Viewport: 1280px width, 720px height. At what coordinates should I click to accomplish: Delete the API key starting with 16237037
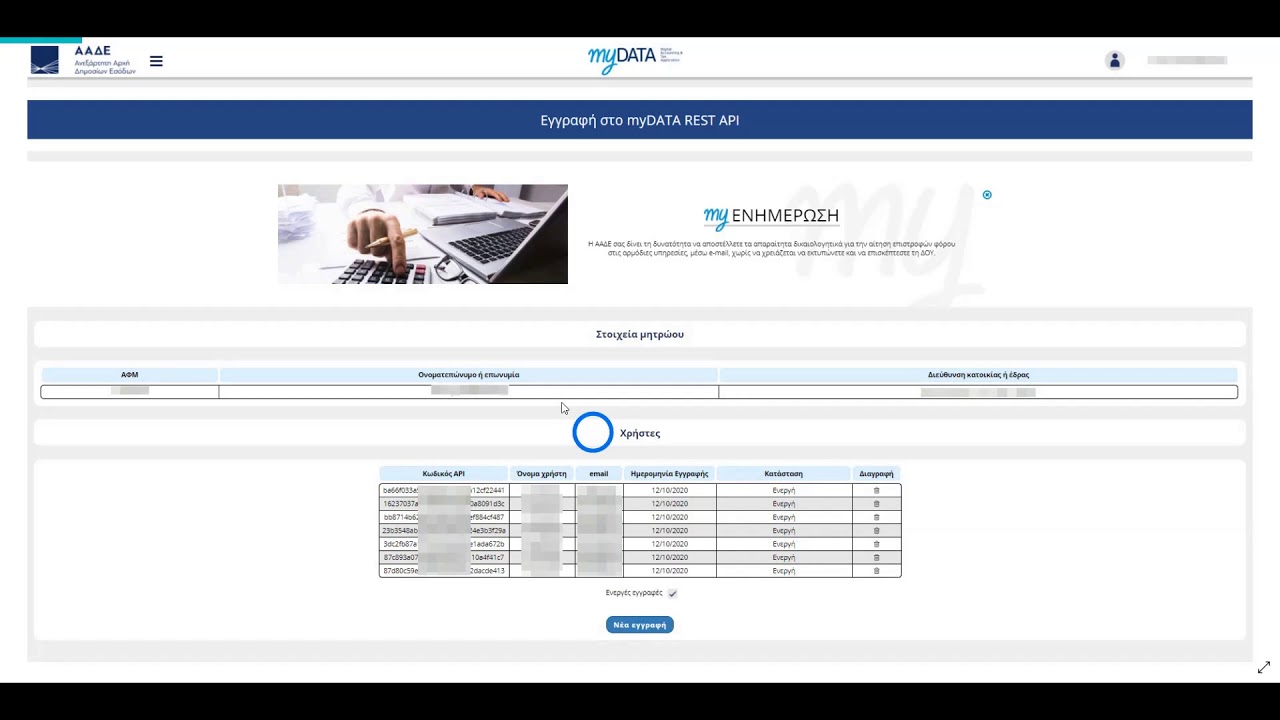coord(876,504)
